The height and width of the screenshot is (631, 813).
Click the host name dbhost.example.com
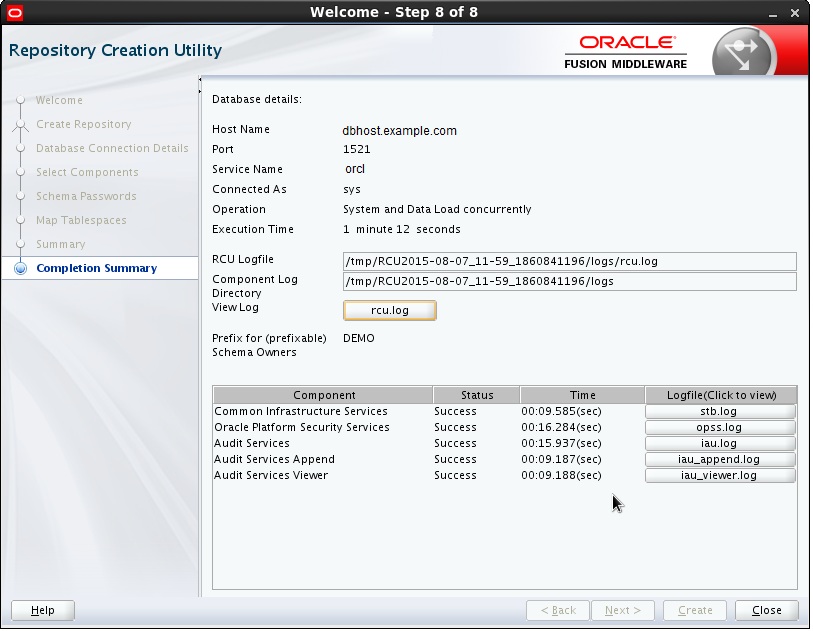pyautogui.click(x=400, y=131)
